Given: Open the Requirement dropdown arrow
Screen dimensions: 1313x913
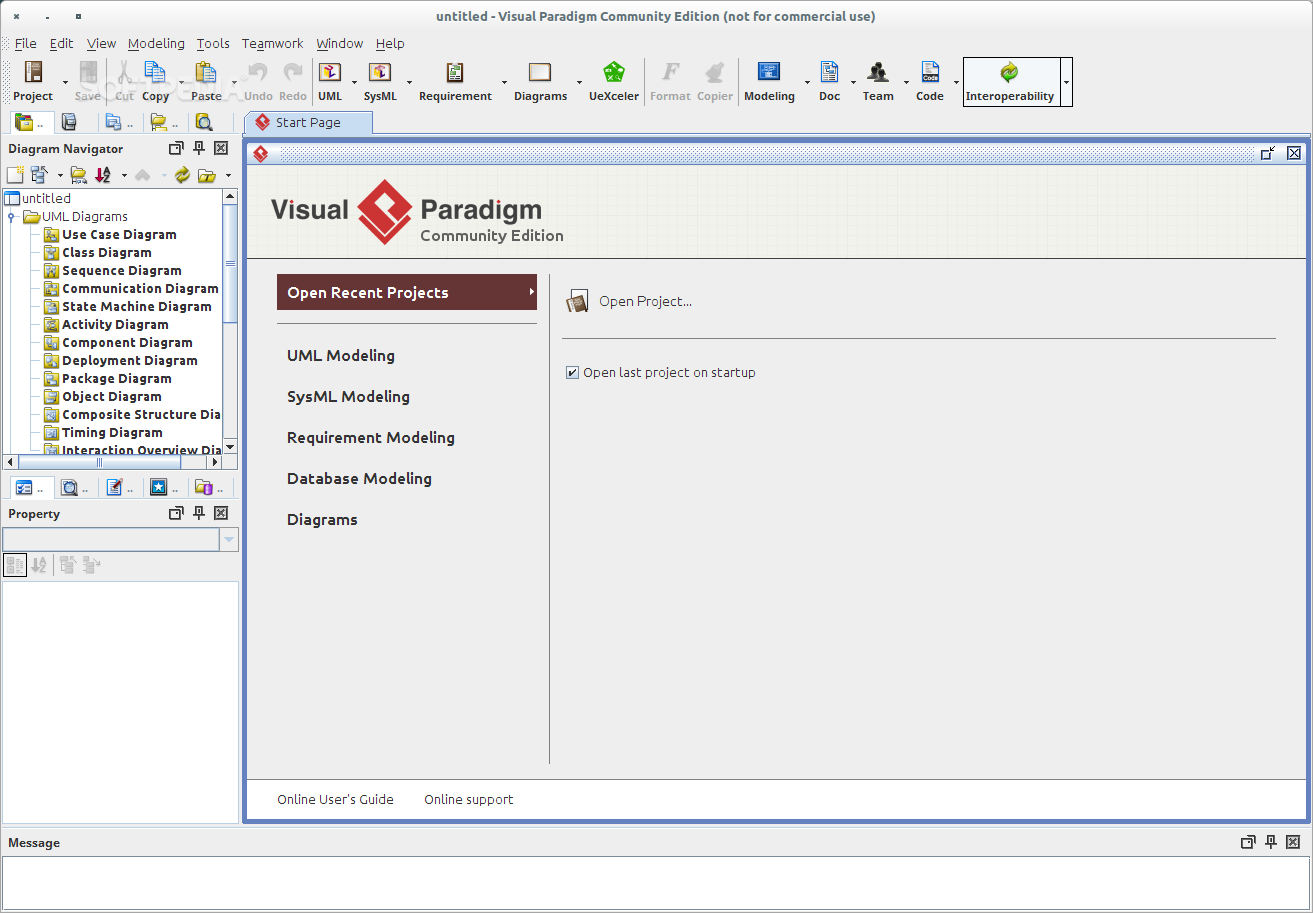Looking at the screenshot, I should coord(504,83).
